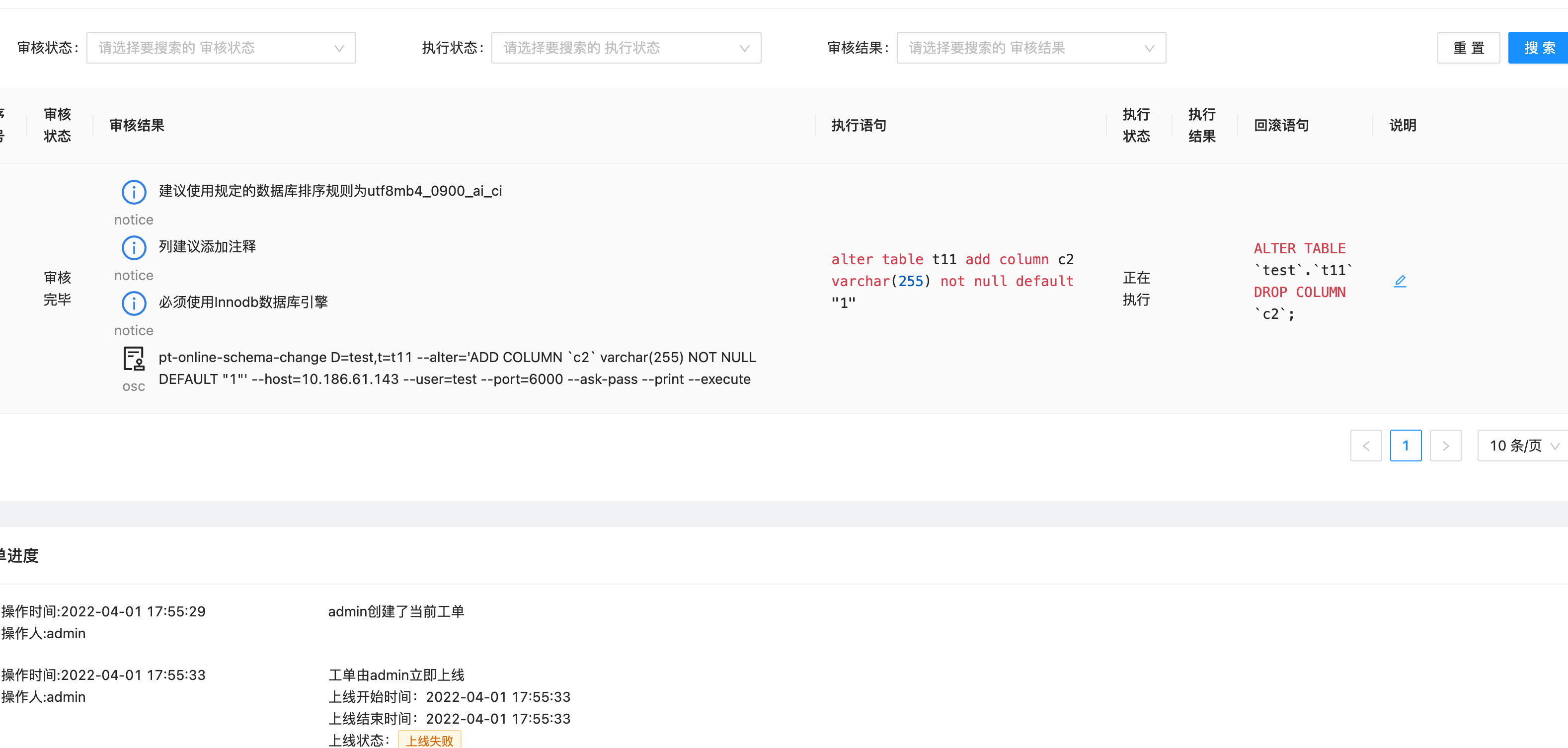Open the 审核状态 dropdown
Image resolution: width=1568 pixels, height=748 pixels.
pos(221,48)
